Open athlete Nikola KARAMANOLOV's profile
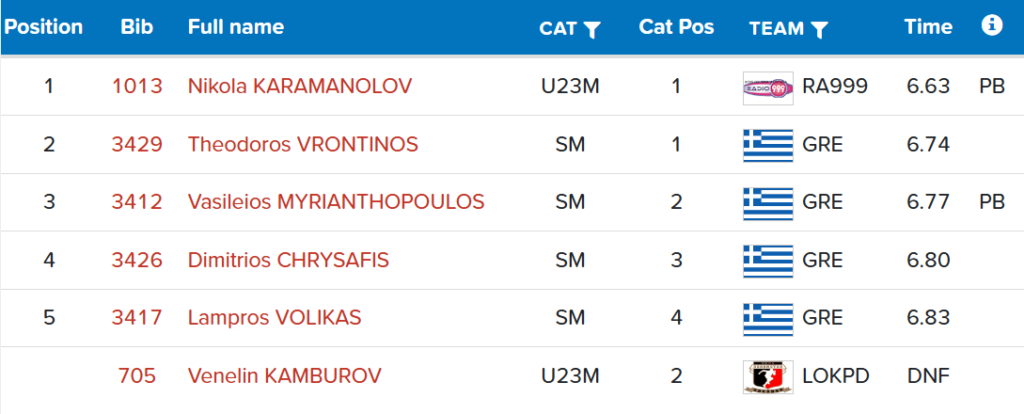Image resolution: width=1024 pixels, height=414 pixels. [300, 86]
